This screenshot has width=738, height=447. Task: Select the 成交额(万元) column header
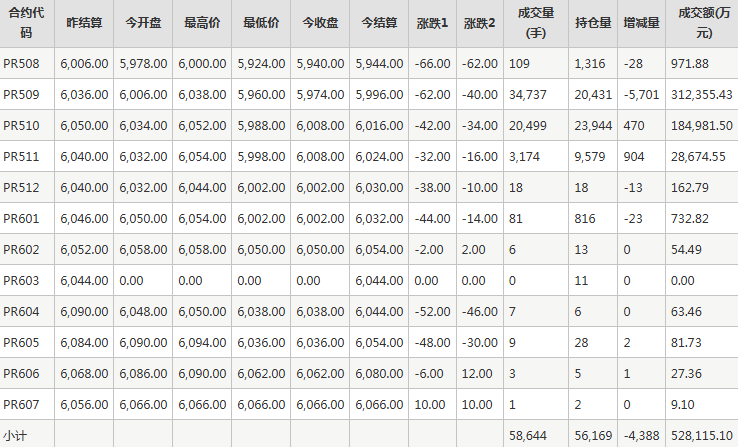[x=704, y=23]
